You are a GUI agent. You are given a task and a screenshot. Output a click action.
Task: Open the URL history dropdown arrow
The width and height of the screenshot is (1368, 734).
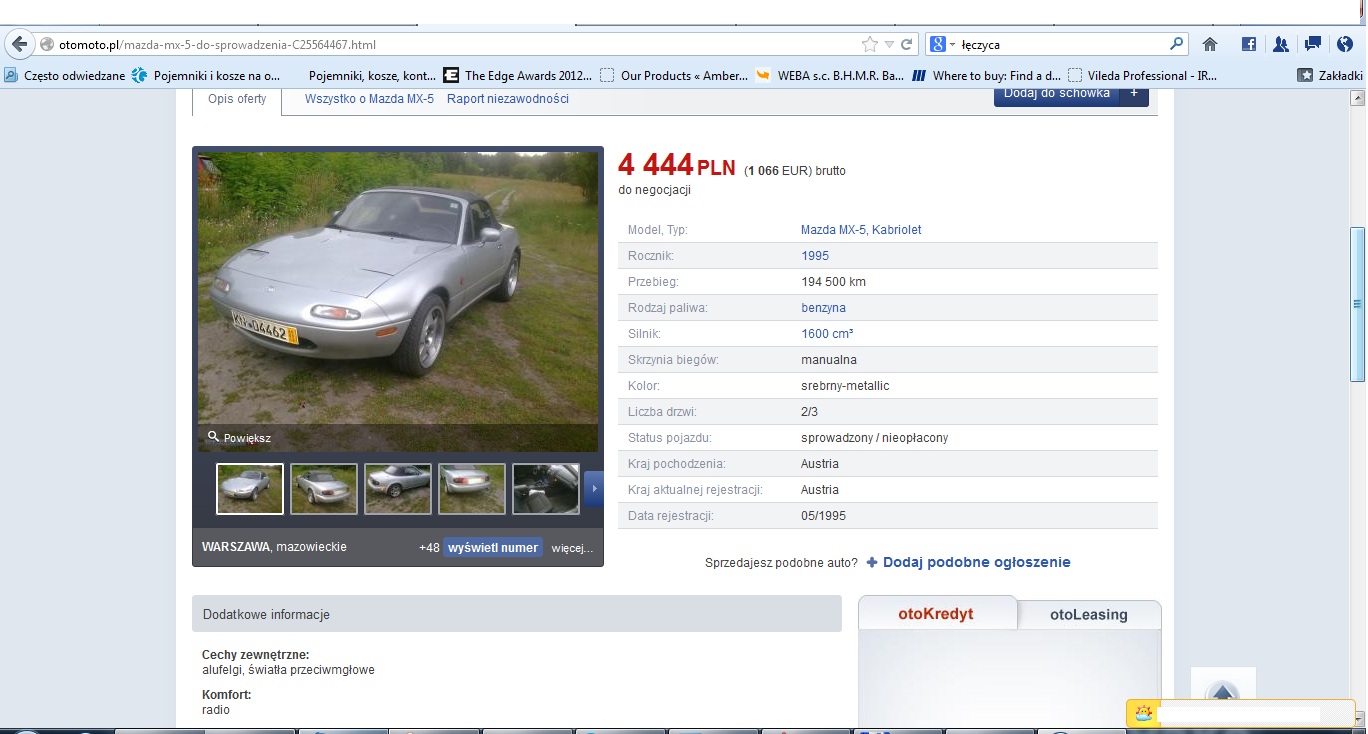(x=889, y=44)
